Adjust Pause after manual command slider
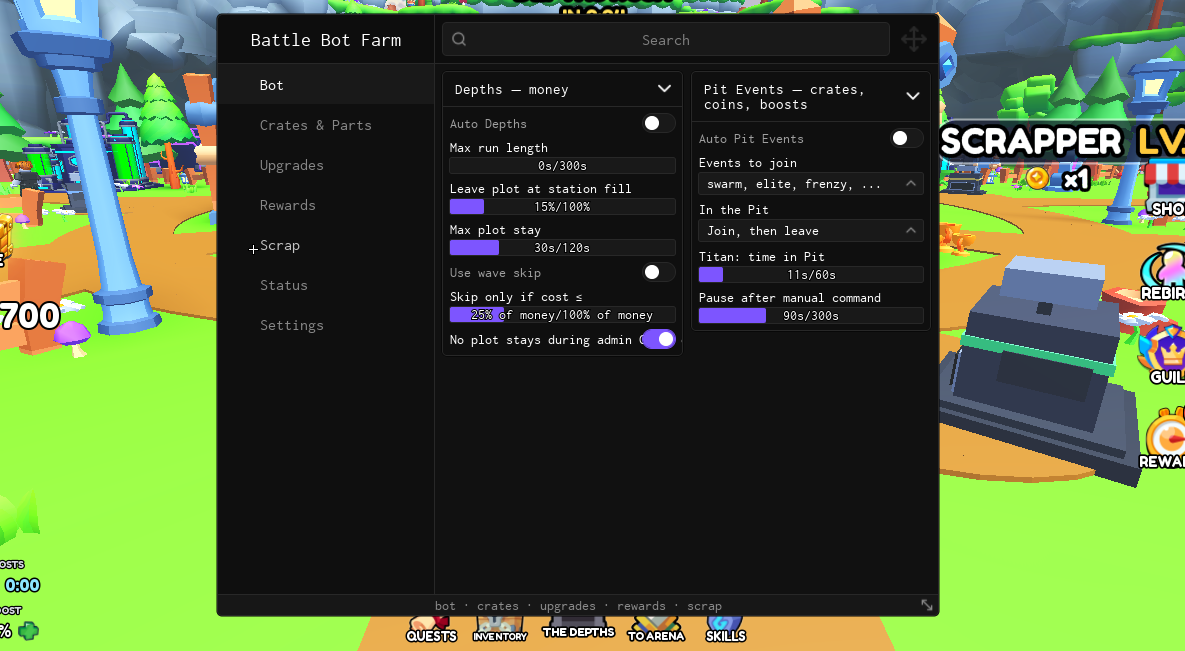Viewport: 1185px width, 651px height. pyautogui.click(x=811, y=315)
